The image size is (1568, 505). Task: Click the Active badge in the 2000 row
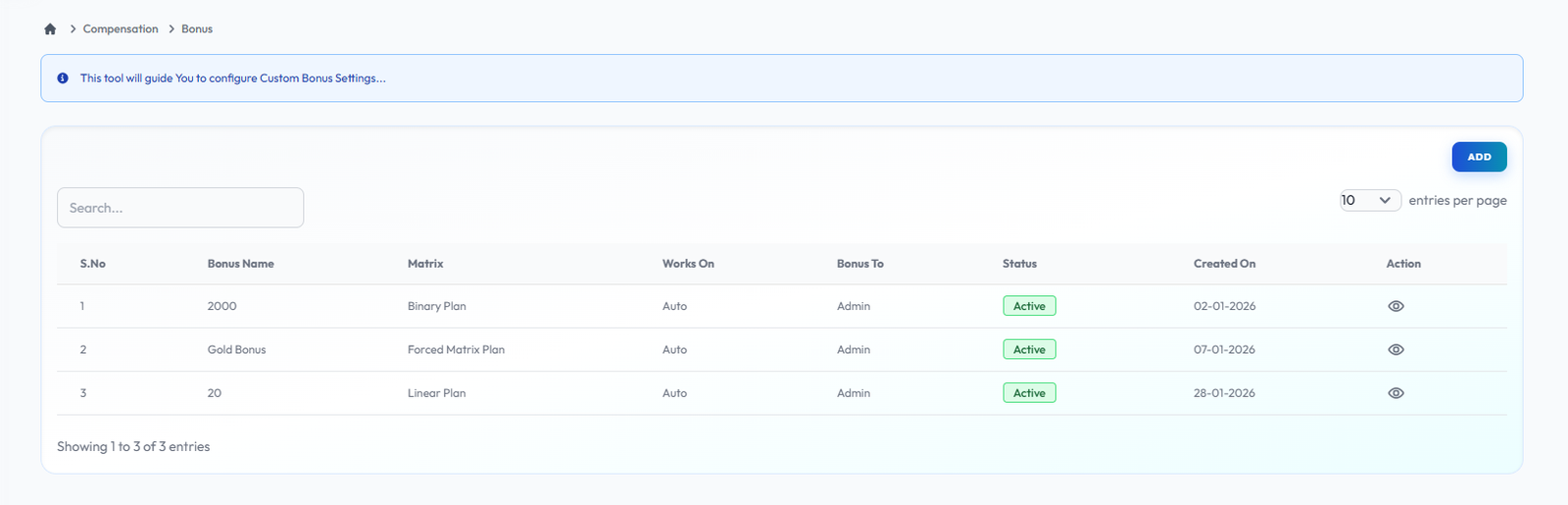pyautogui.click(x=1029, y=306)
